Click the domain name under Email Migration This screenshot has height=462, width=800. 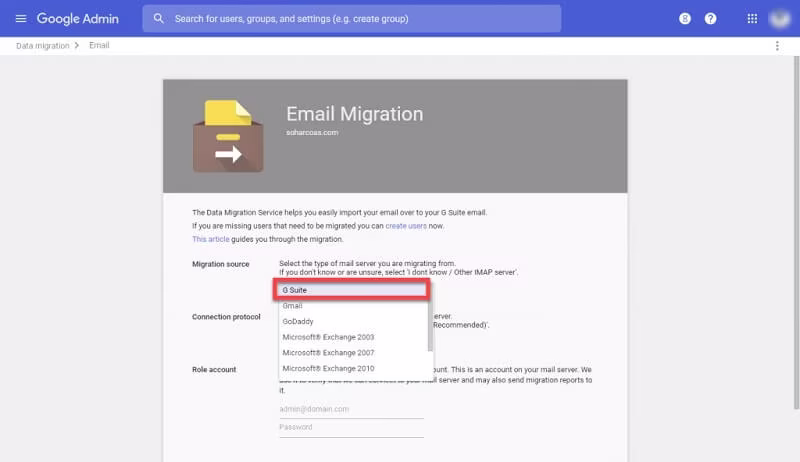tap(312, 133)
